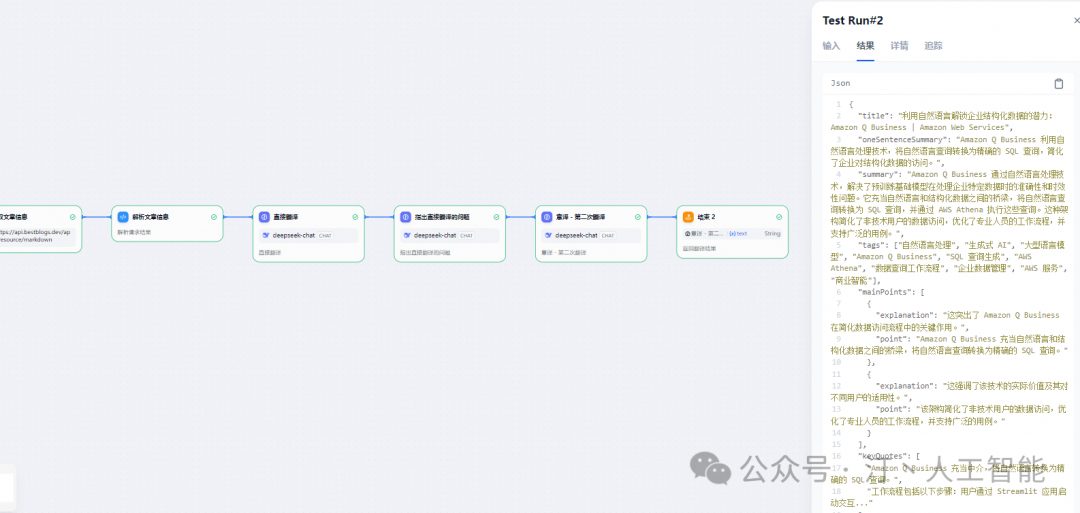Click the 指出直接翻译的问题 node icon
The image size is (1080, 513).
(405, 216)
